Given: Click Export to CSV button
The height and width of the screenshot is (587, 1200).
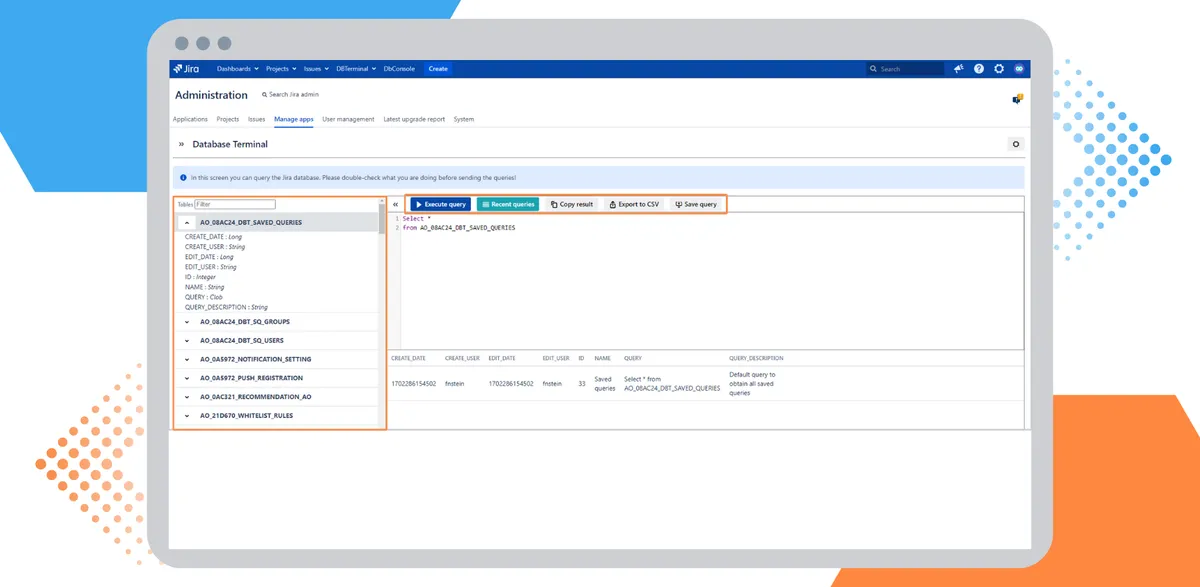Looking at the screenshot, I should click(634, 204).
